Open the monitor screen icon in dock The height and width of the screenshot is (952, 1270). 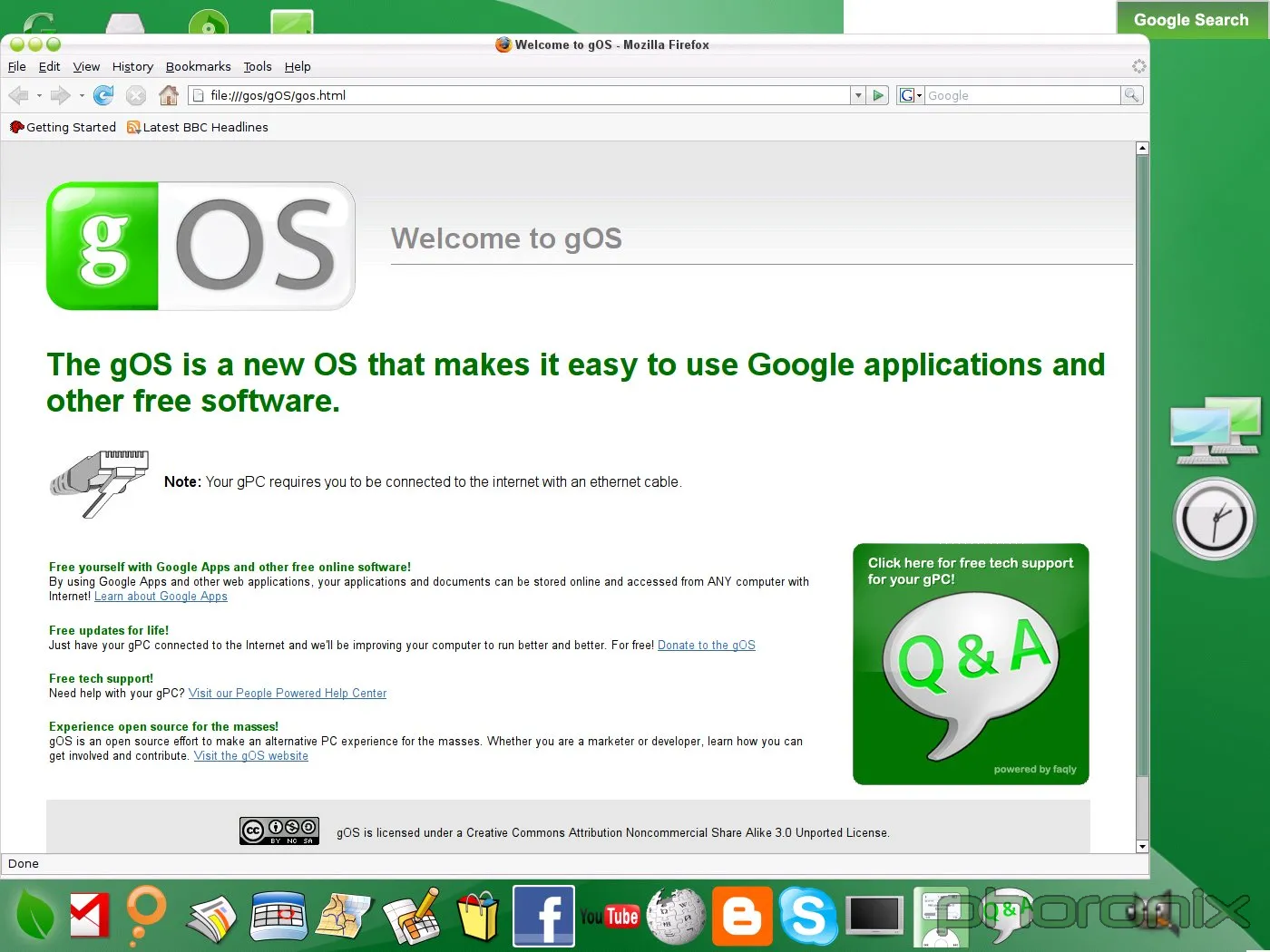pos(874,915)
